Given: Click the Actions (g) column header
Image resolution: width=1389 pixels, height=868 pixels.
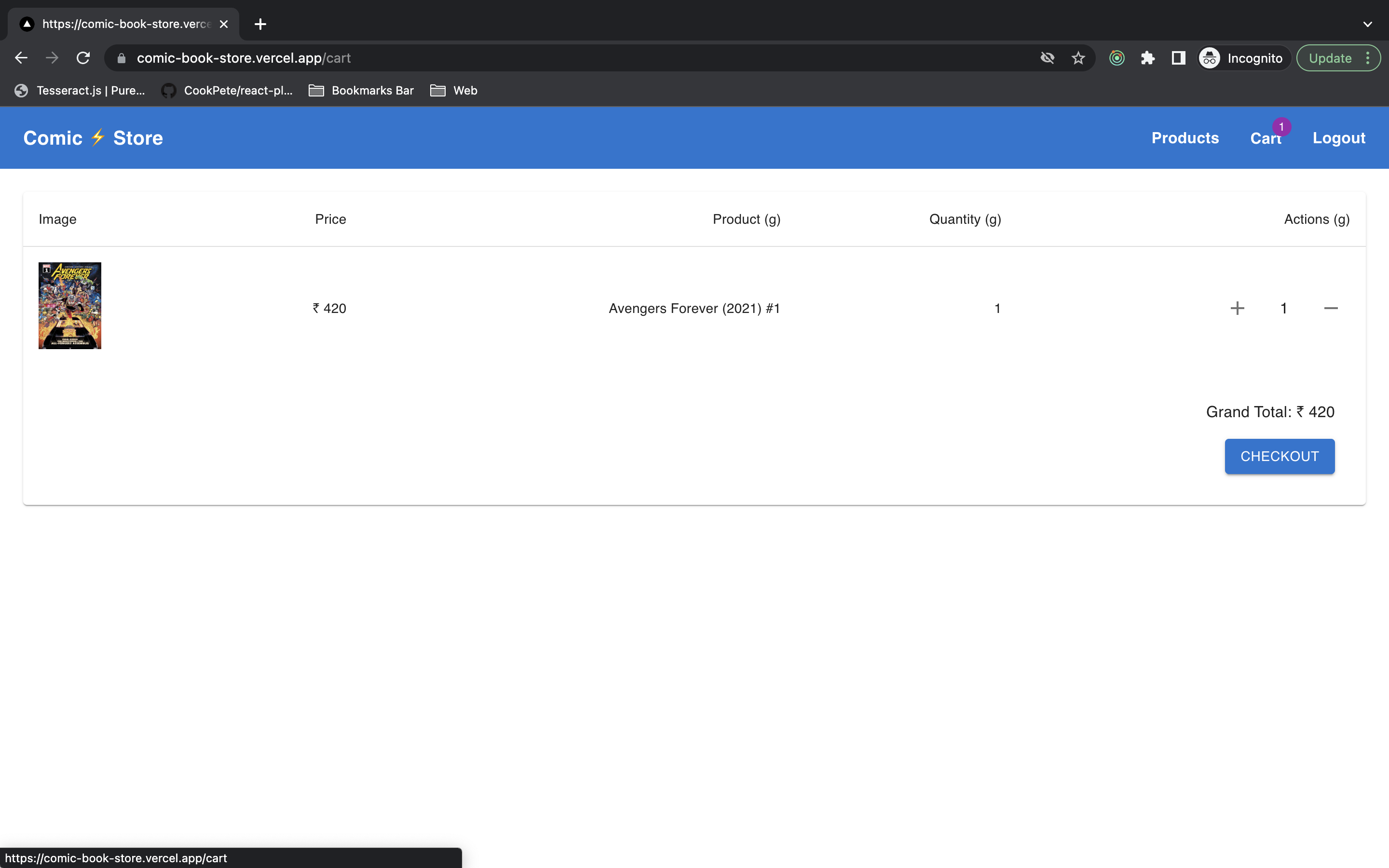Looking at the screenshot, I should 1317,219.
